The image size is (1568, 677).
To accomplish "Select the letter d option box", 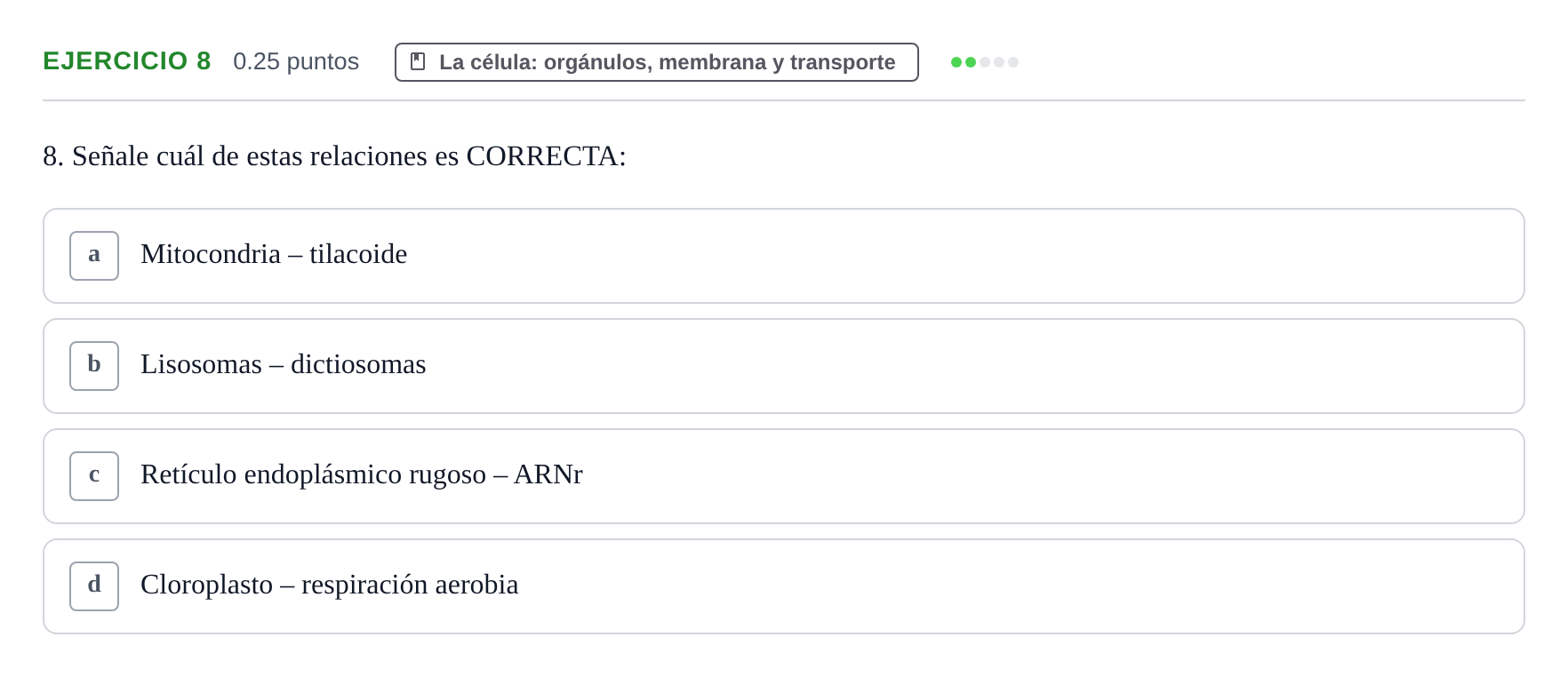I will tap(94, 586).
